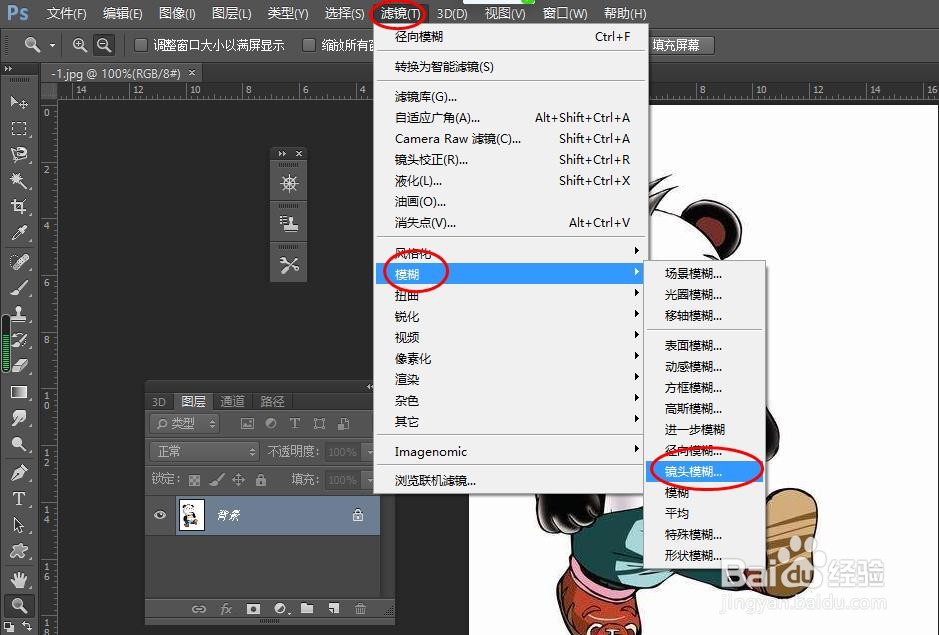Expand the 风格化 submenu
Image resolution: width=939 pixels, height=635 pixels.
point(508,253)
